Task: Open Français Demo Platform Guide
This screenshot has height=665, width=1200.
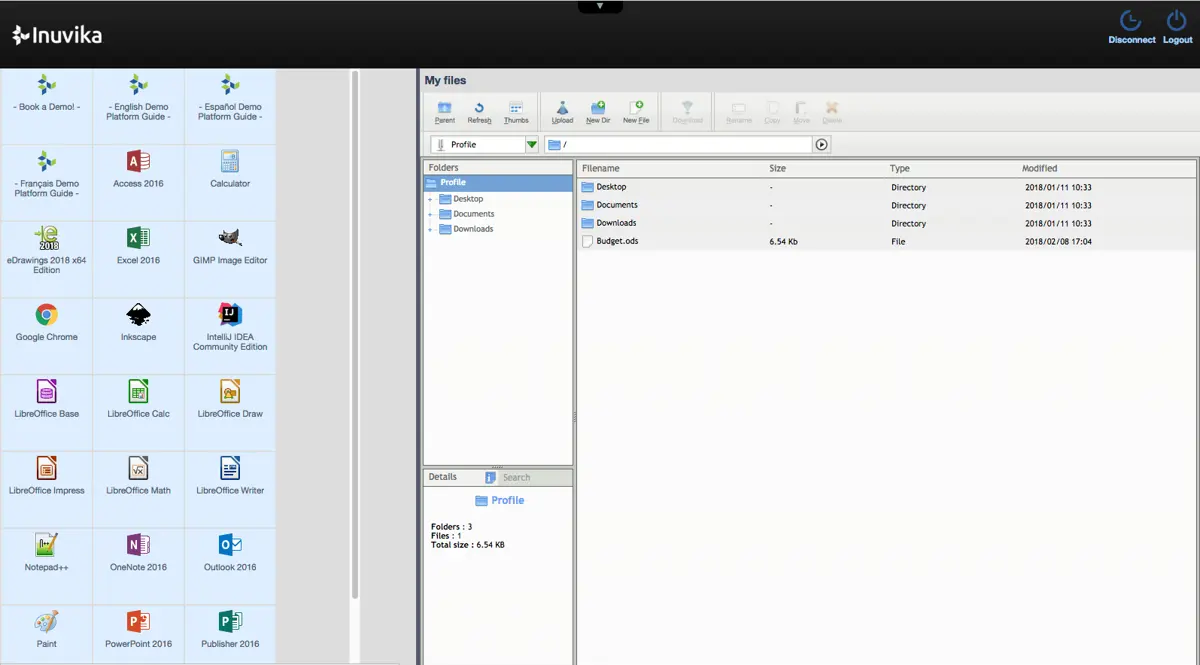Action: (46, 183)
